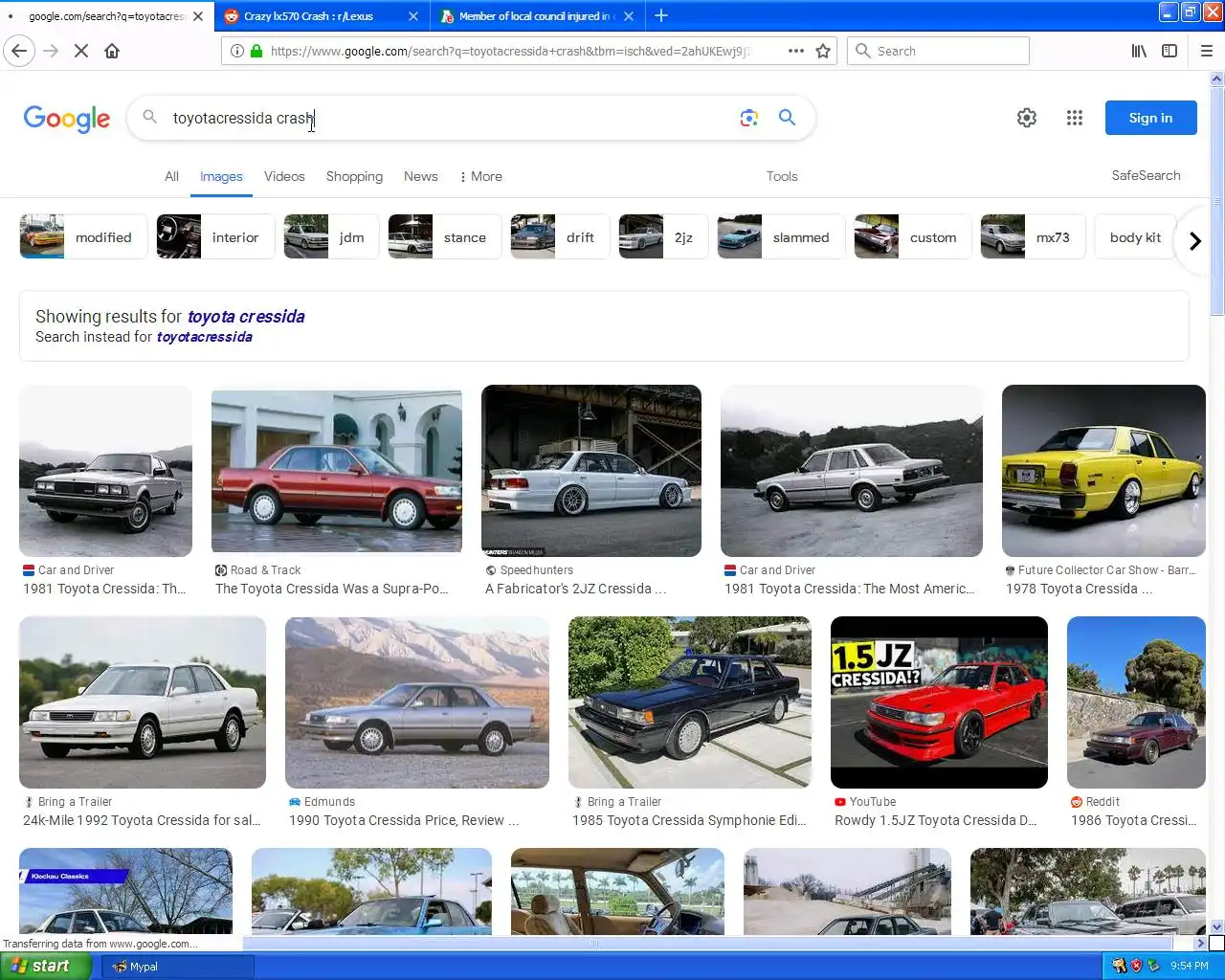1225x980 pixels.
Task: Filter images by stance chip
Action: (x=445, y=237)
